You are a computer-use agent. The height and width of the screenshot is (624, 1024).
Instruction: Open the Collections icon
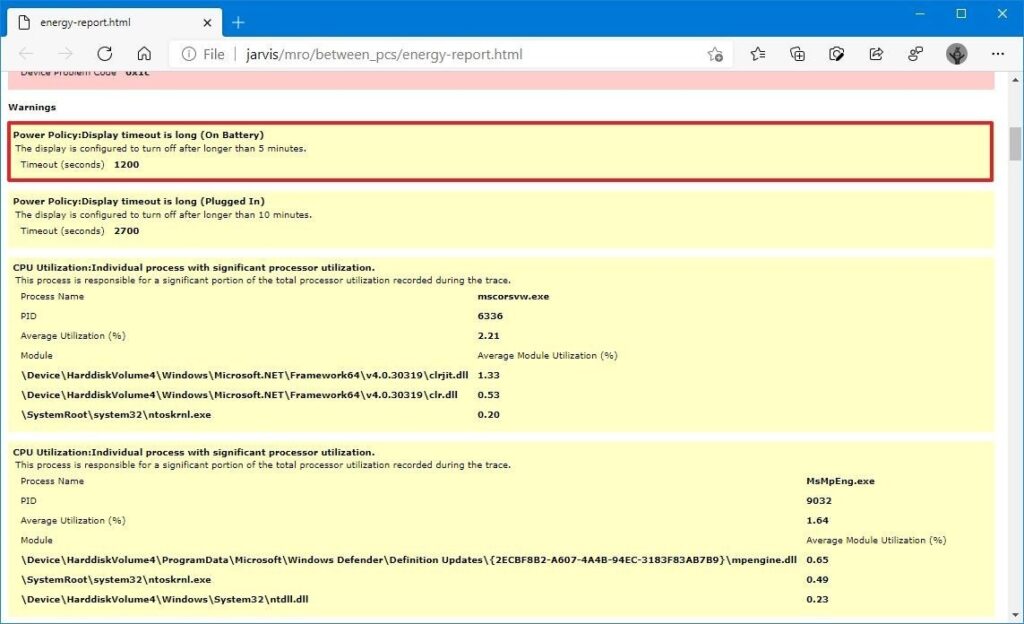point(797,54)
